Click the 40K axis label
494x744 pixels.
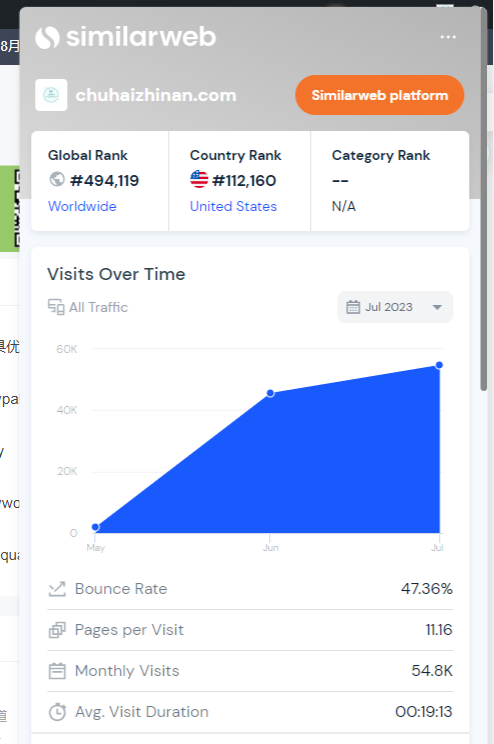tap(66, 410)
